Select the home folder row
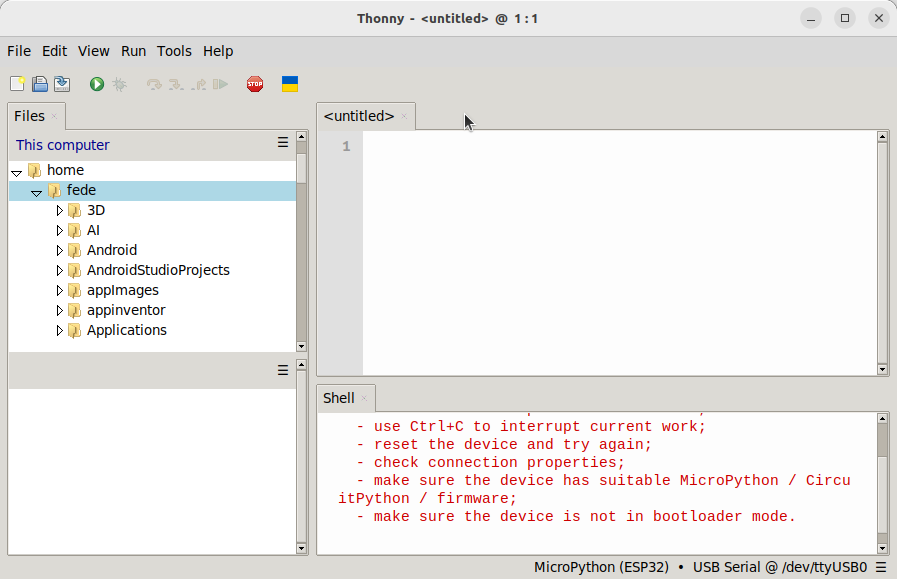The image size is (897, 579). tap(152, 170)
